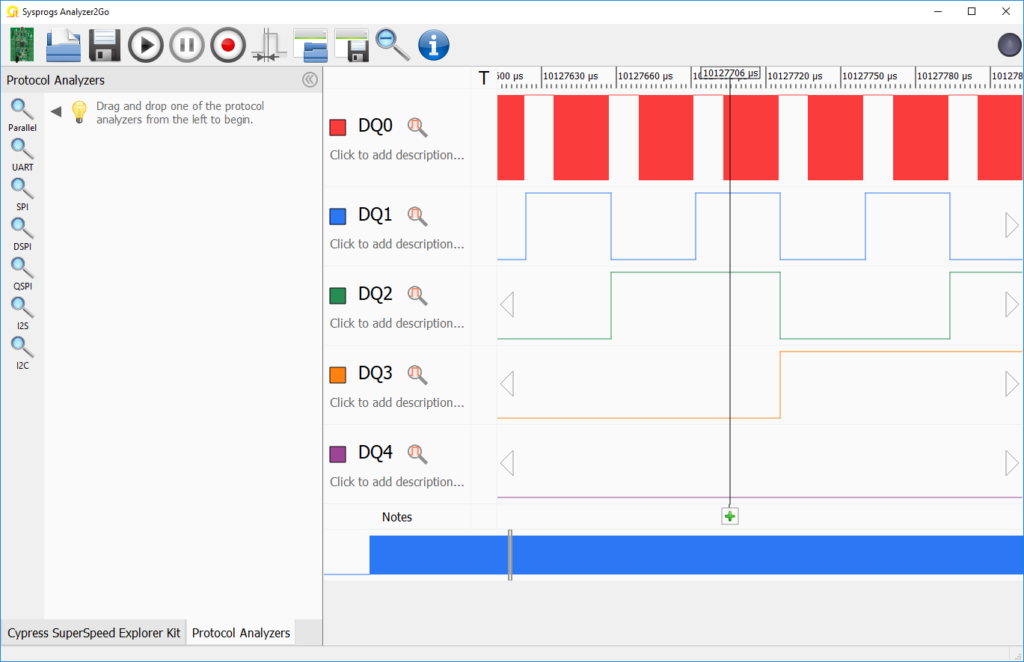The width and height of the screenshot is (1024, 662).
Task: Open a saved capture file
Action: tap(62, 44)
